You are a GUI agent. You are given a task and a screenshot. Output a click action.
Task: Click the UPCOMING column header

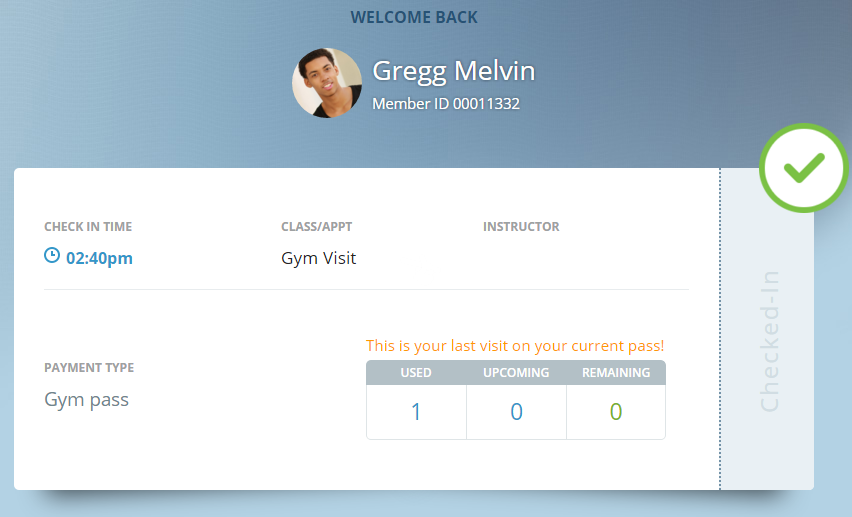[x=516, y=372]
